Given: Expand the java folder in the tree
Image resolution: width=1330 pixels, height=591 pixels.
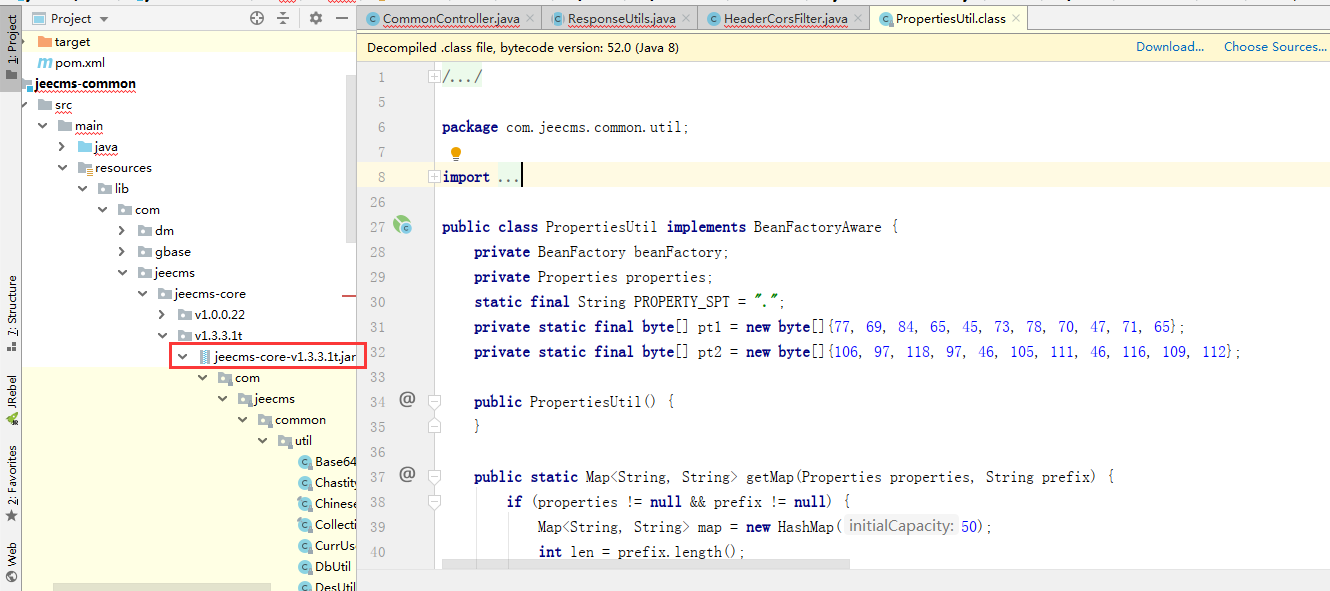Looking at the screenshot, I should [62, 147].
